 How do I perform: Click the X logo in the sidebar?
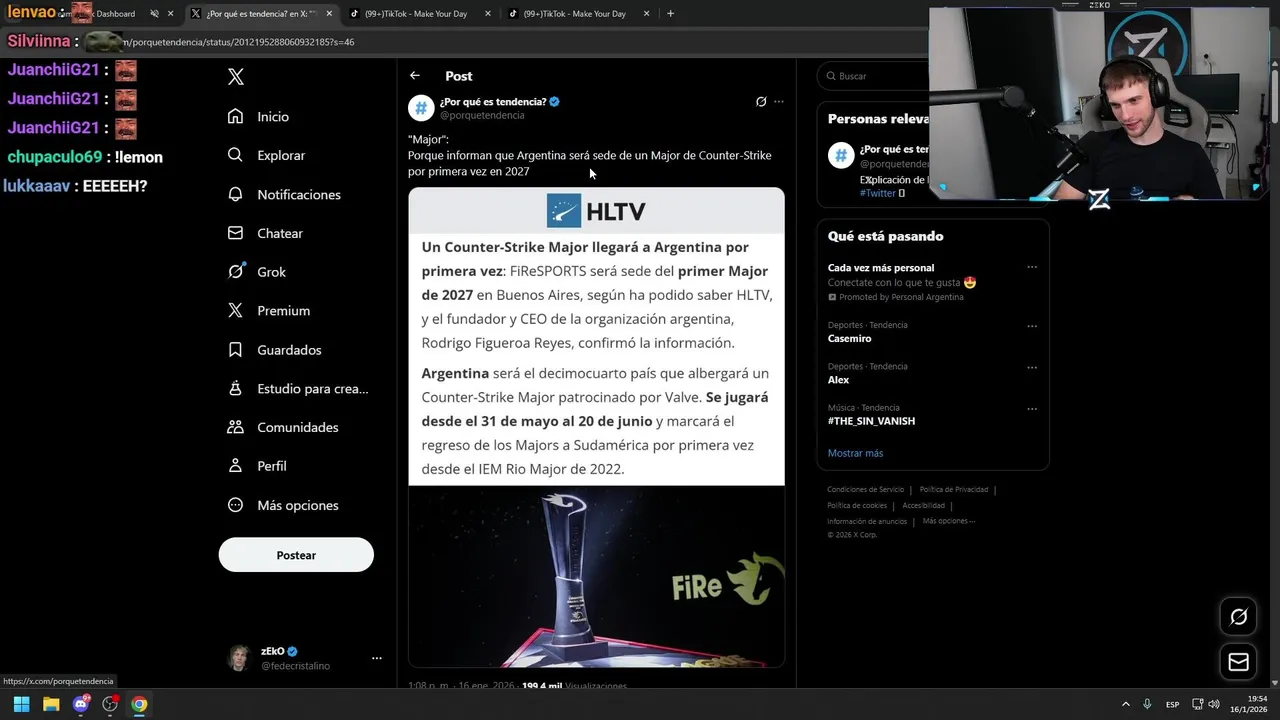[236, 77]
